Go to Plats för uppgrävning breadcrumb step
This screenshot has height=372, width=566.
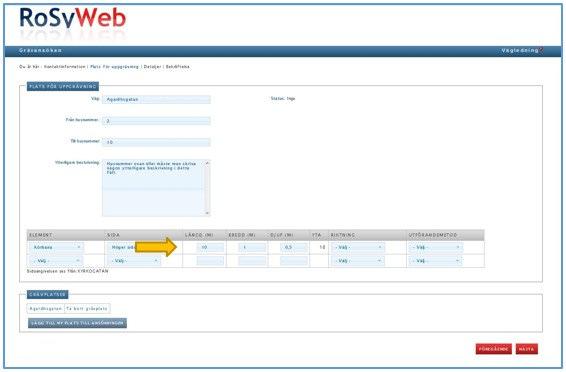click(x=114, y=67)
